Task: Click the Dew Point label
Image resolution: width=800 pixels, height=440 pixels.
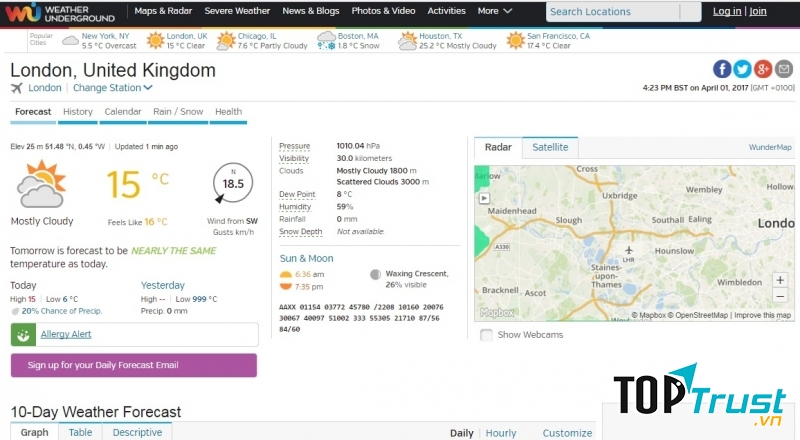Action: 297,194
